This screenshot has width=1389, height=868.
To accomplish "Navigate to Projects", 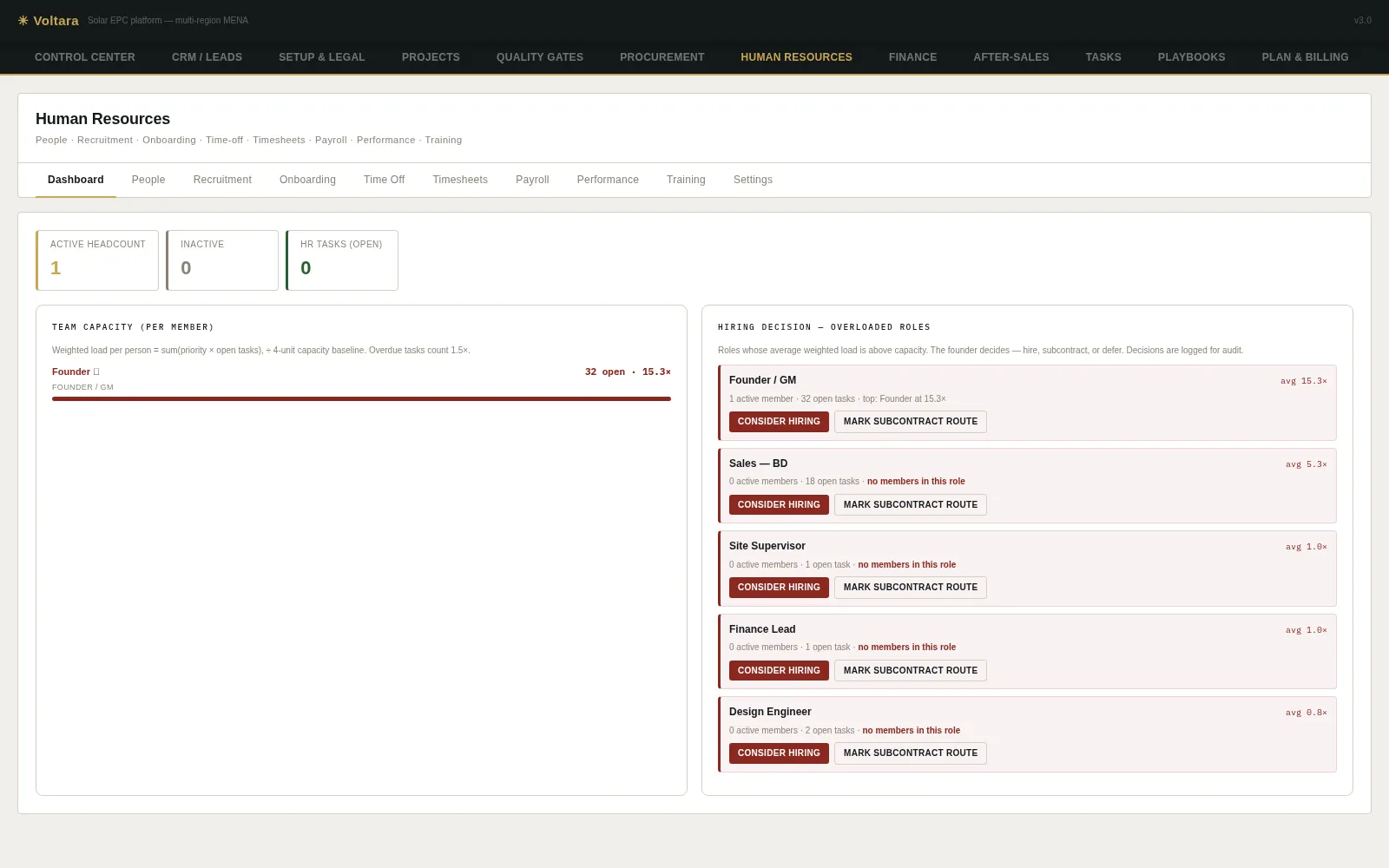I will click(x=431, y=57).
